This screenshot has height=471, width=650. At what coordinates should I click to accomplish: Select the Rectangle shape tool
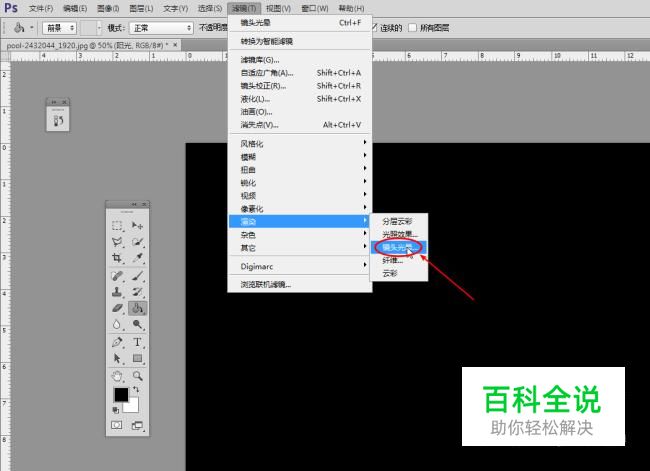(x=137, y=358)
